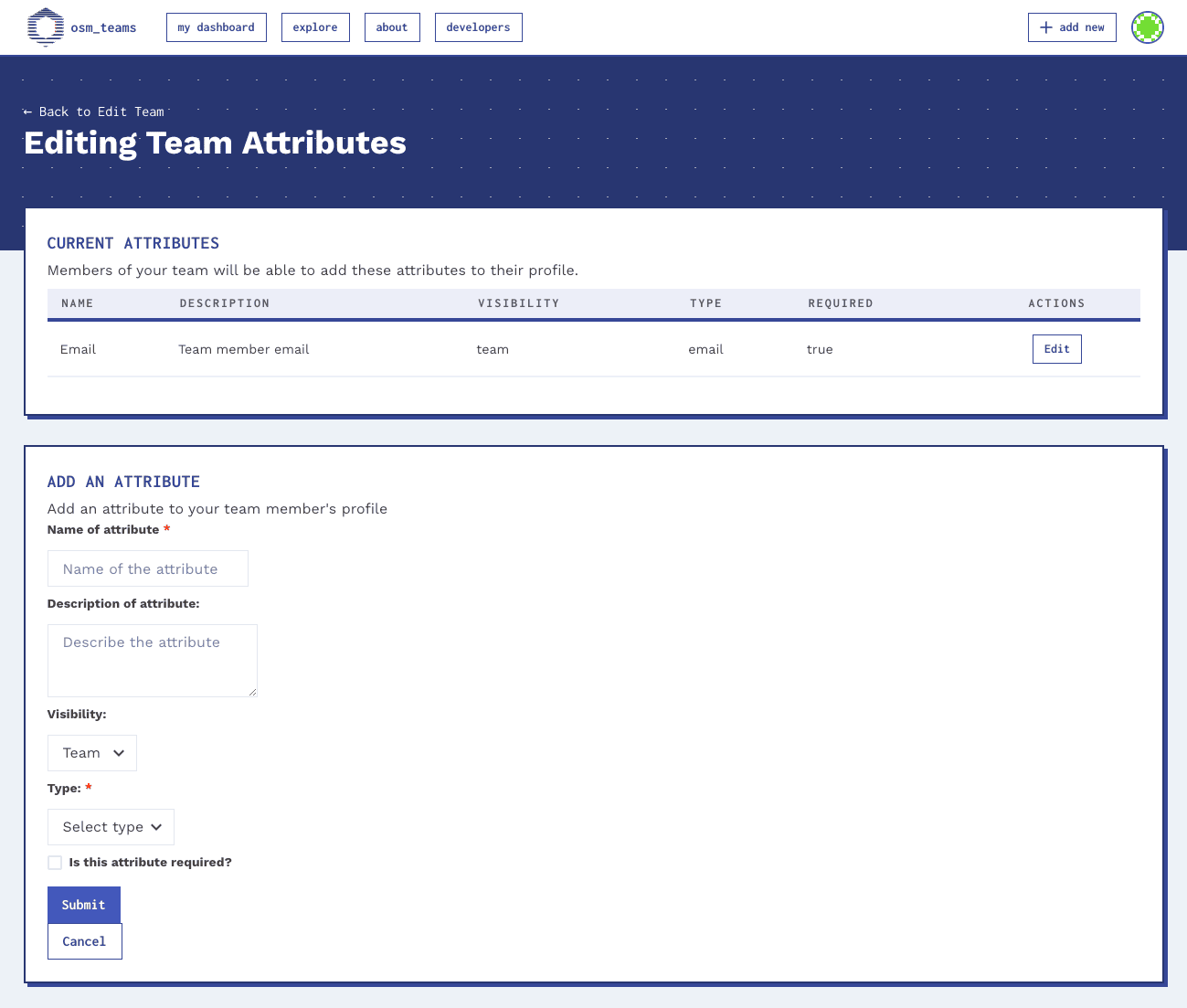Open the Visibility dropdown showing Team
The height and width of the screenshot is (1008, 1187).
(91, 752)
